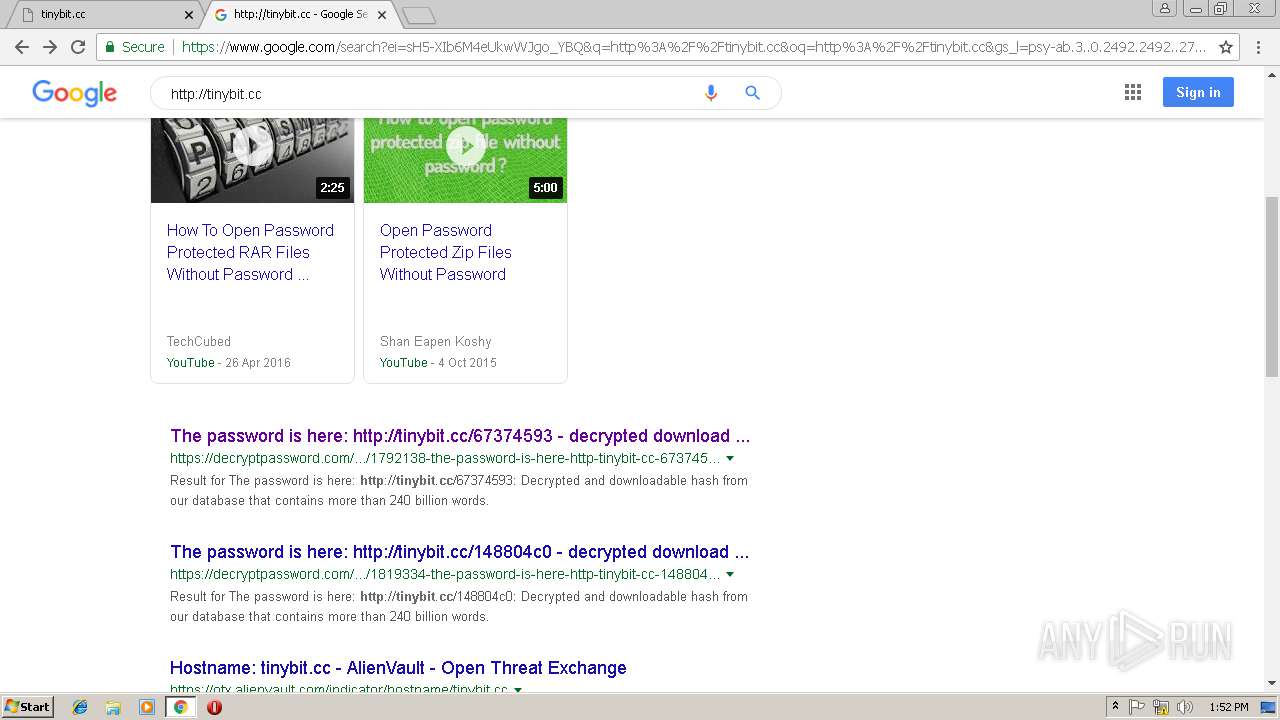Open the red antivirus taskbar icon
Image resolution: width=1280 pixels, height=720 pixels.
coord(214,707)
